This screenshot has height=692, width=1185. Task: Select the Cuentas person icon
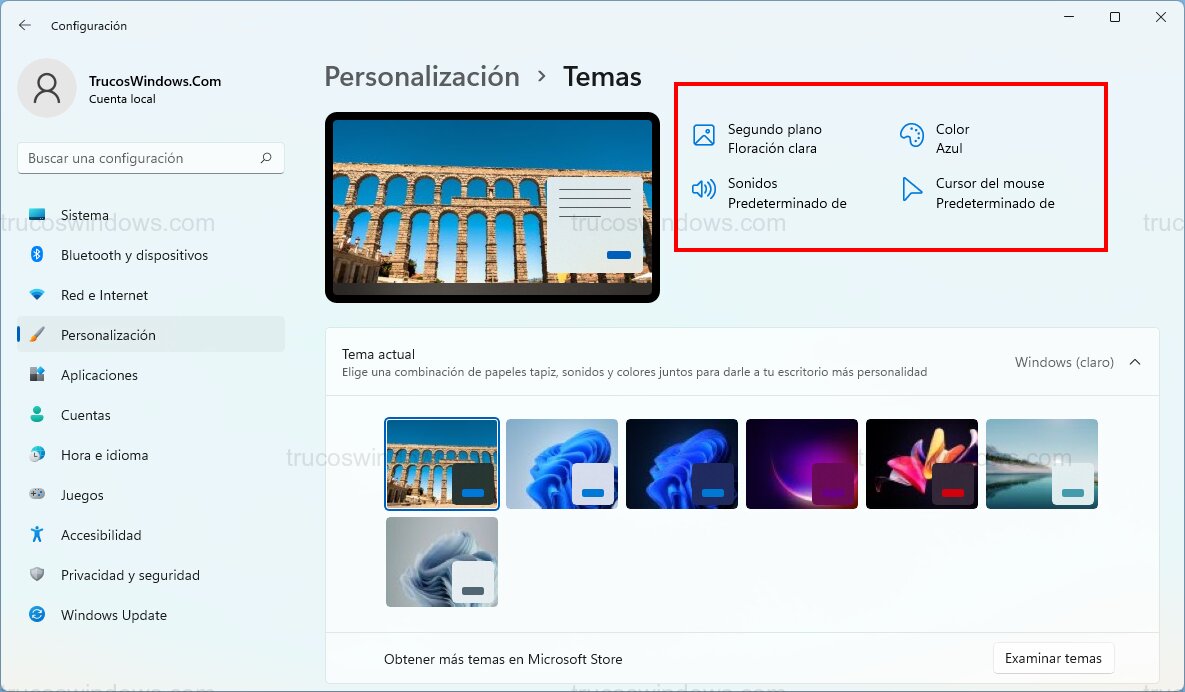point(40,415)
